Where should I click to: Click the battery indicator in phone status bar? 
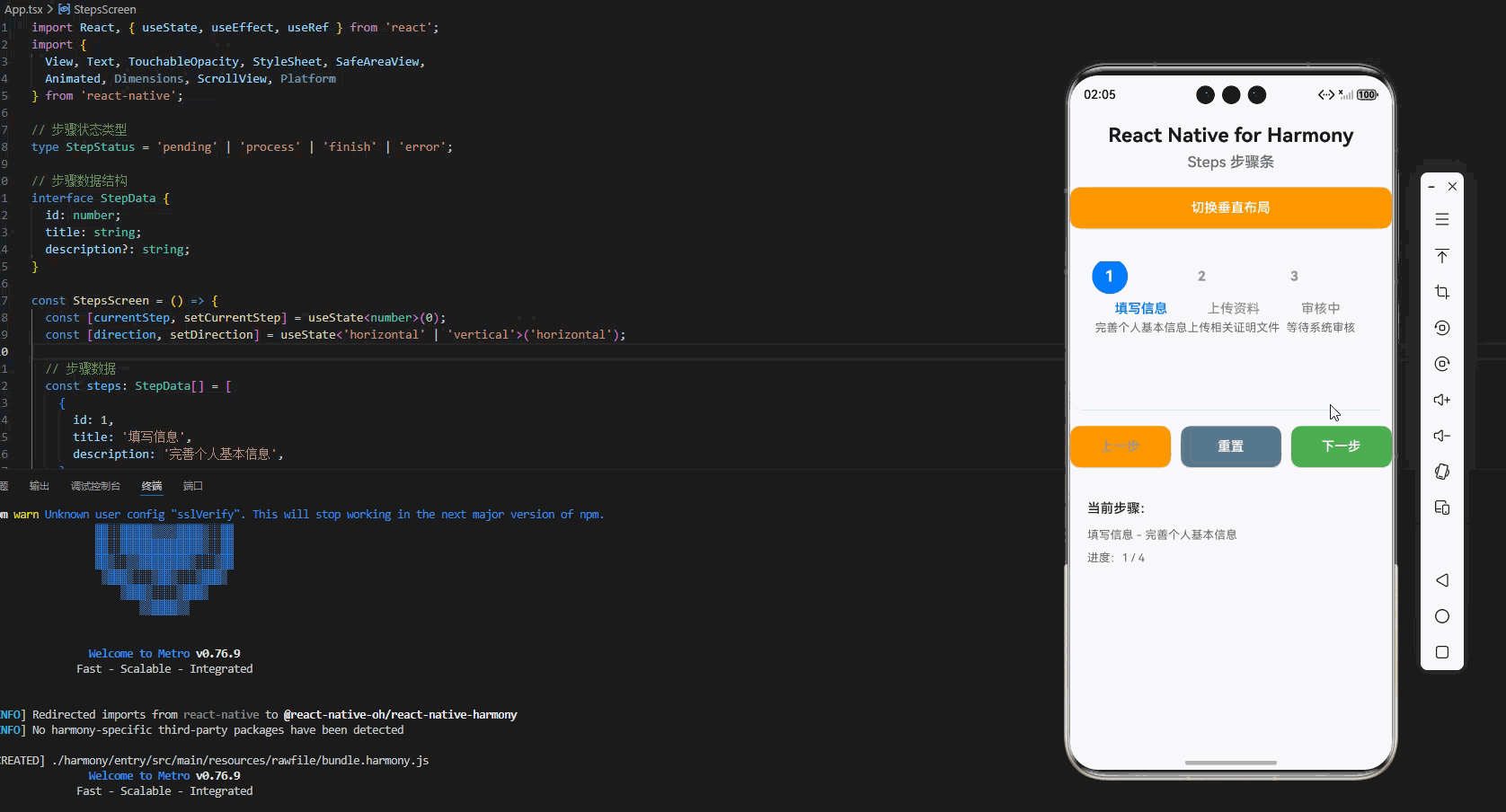click(x=1368, y=94)
